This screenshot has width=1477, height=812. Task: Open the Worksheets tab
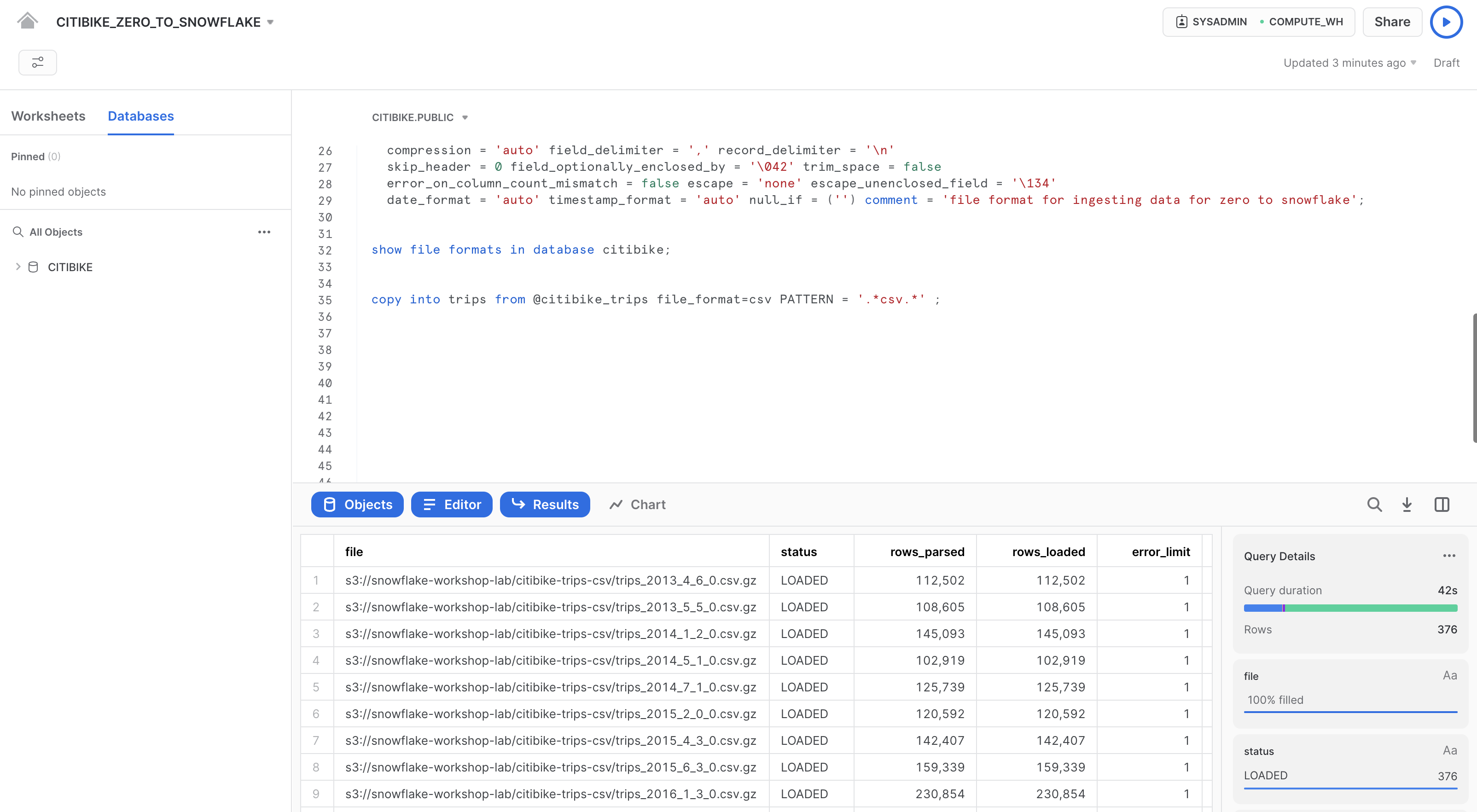click(48, 116)
